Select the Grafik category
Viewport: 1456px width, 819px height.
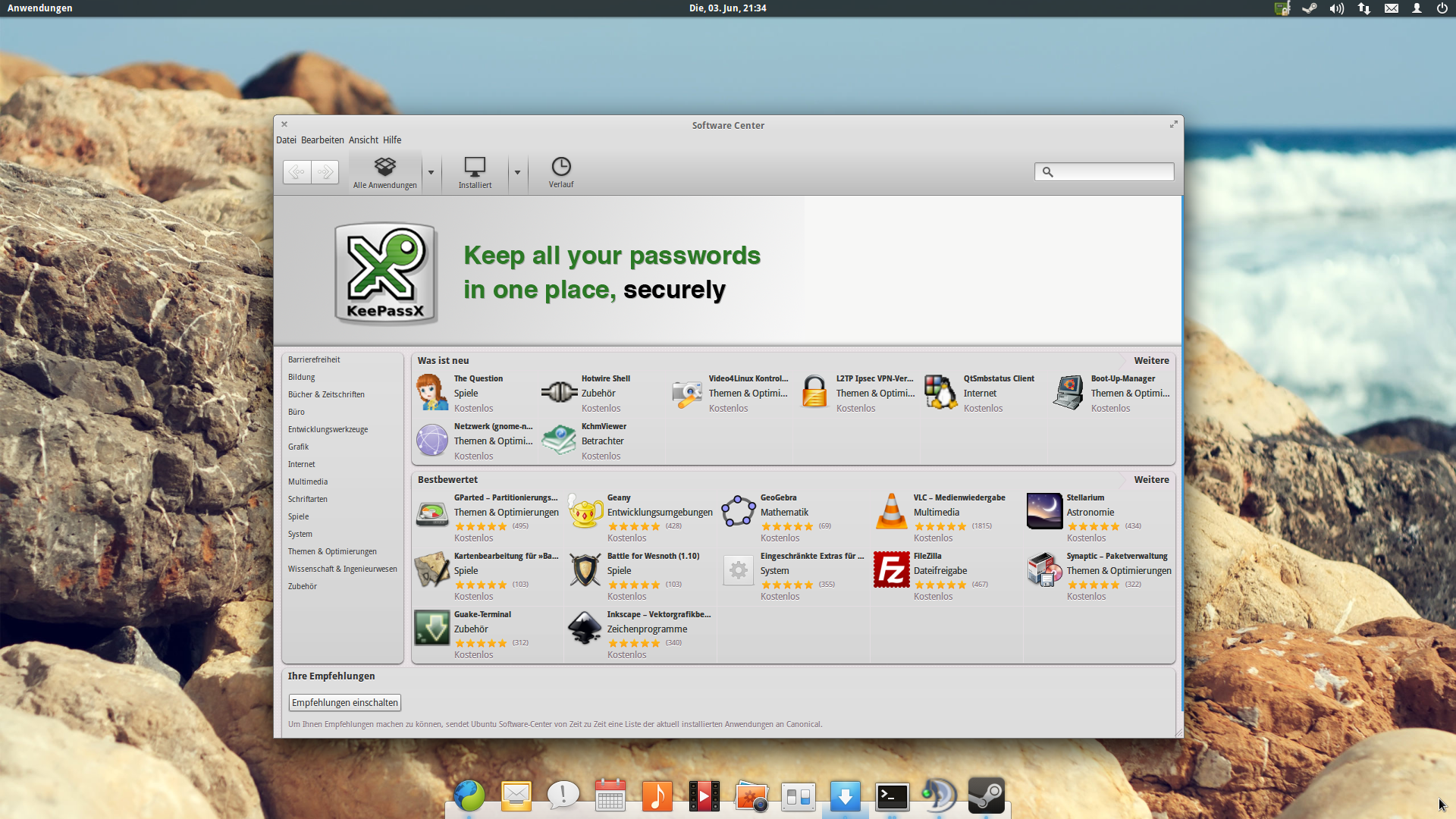click(298, 447)
